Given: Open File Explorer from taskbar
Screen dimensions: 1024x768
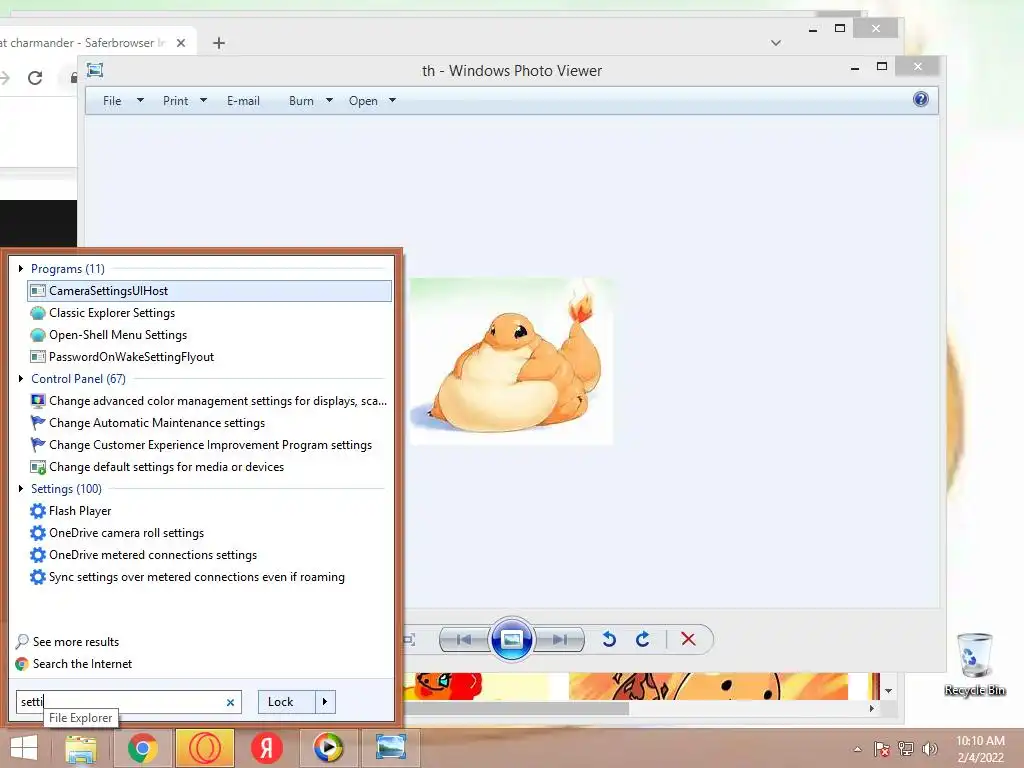Looking at the screenshot, I should (x=80, y=748).
